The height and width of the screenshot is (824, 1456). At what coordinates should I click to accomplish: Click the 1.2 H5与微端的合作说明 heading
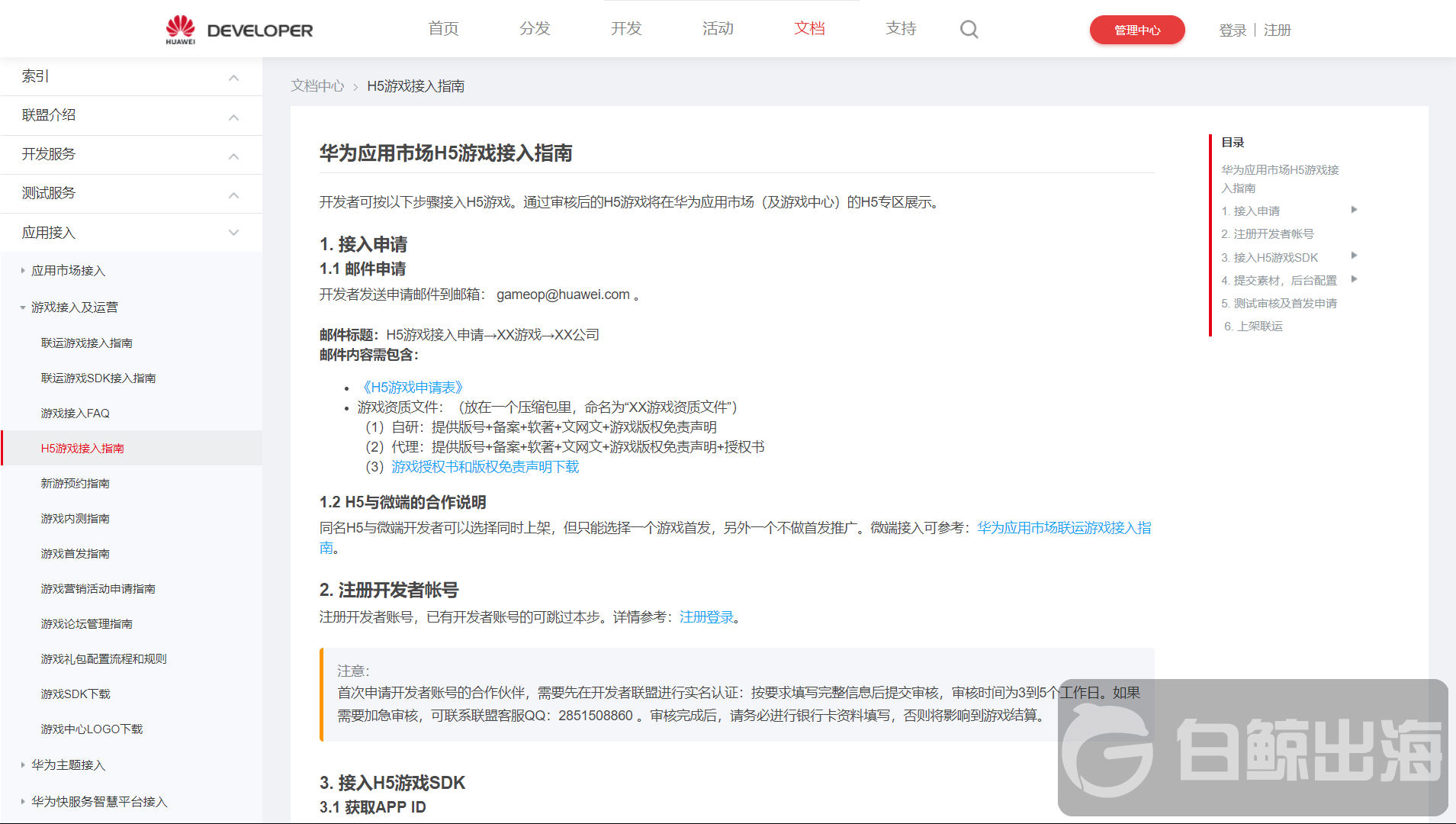403,503
